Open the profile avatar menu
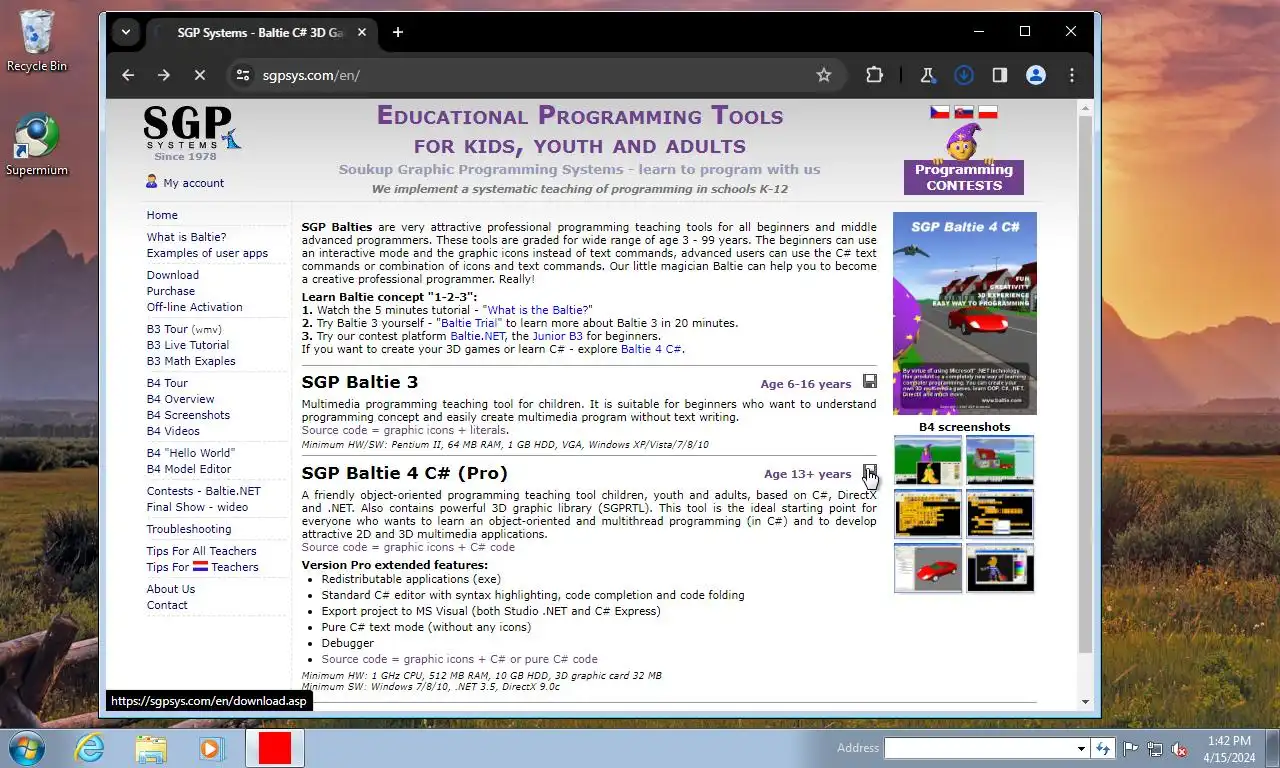The height and width of the screenshot is (768, 1280). [1035, 75]
